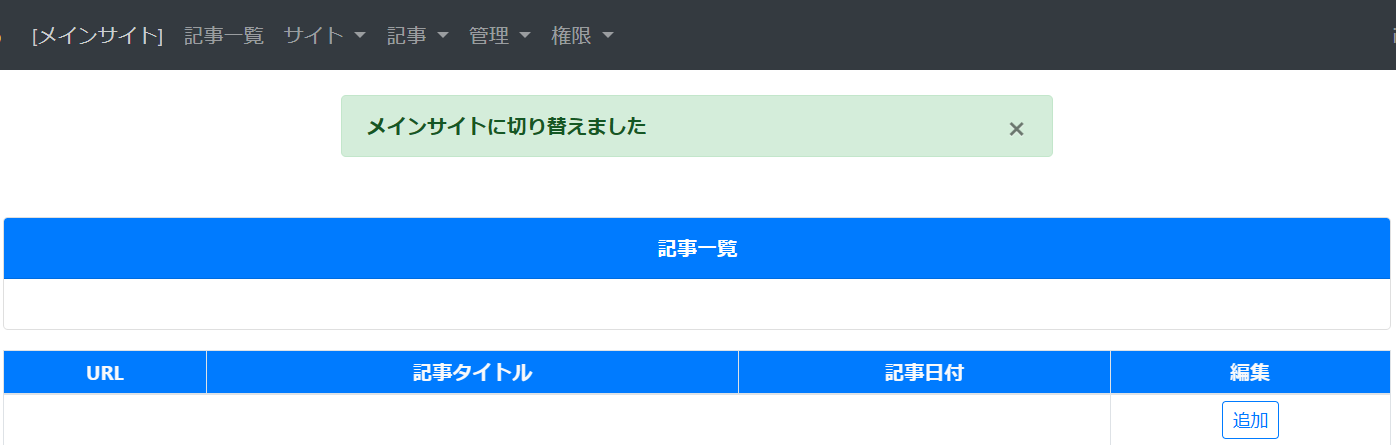Click the blue 記事一覧 panel header
This screenshot has width=1396, height=445.
click(697, 249)
